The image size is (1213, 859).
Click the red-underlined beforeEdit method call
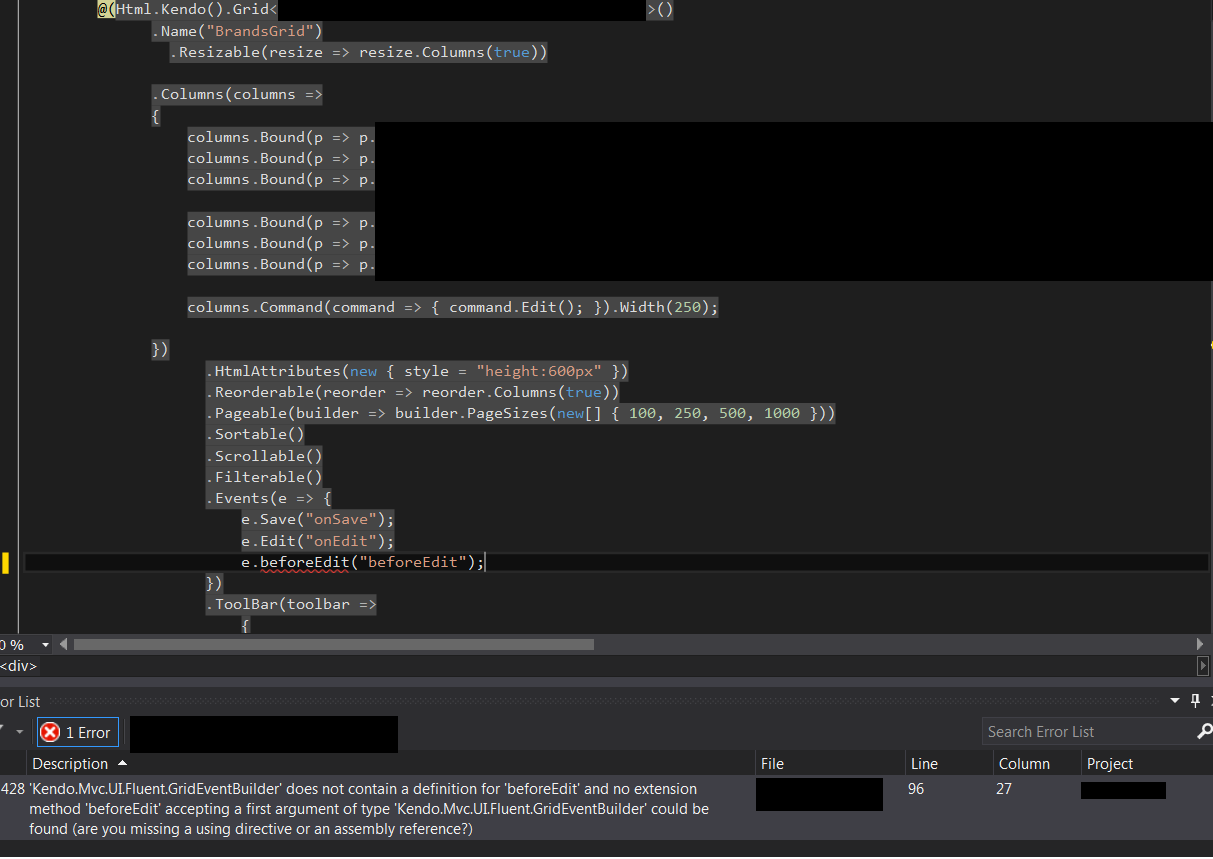[304, 562]
